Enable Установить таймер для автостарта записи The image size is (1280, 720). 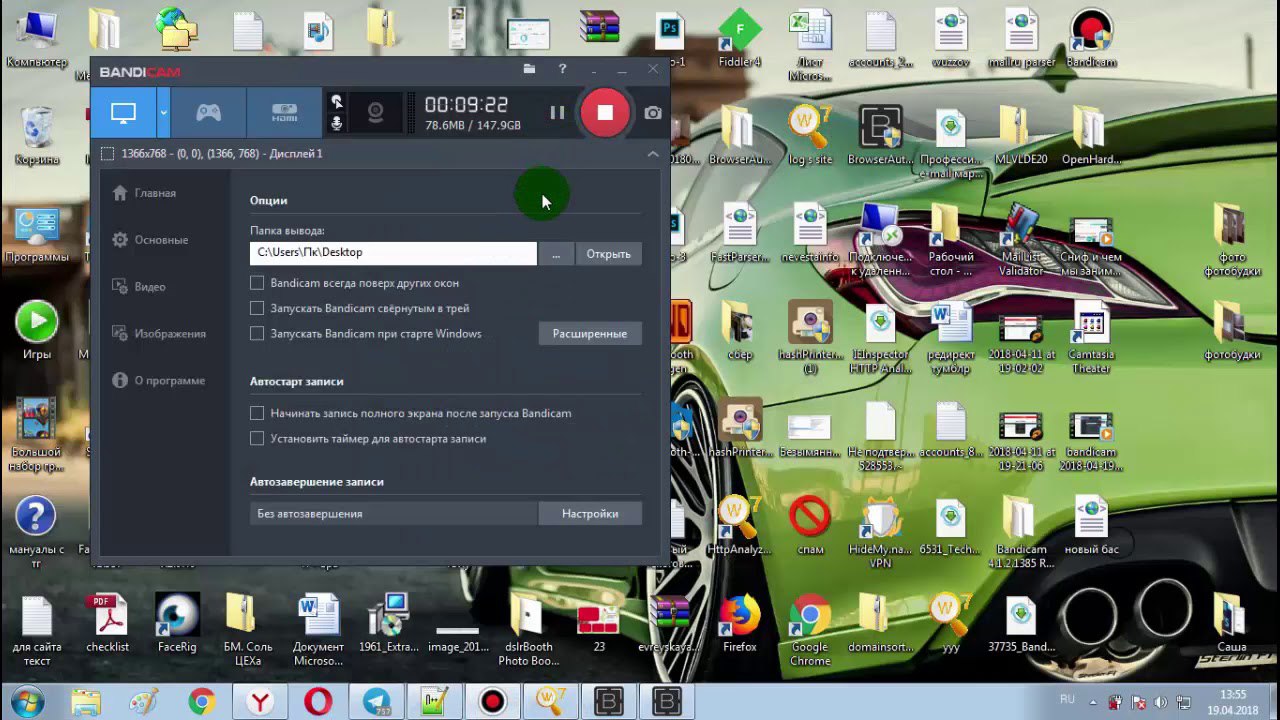(x=257, y=438)
